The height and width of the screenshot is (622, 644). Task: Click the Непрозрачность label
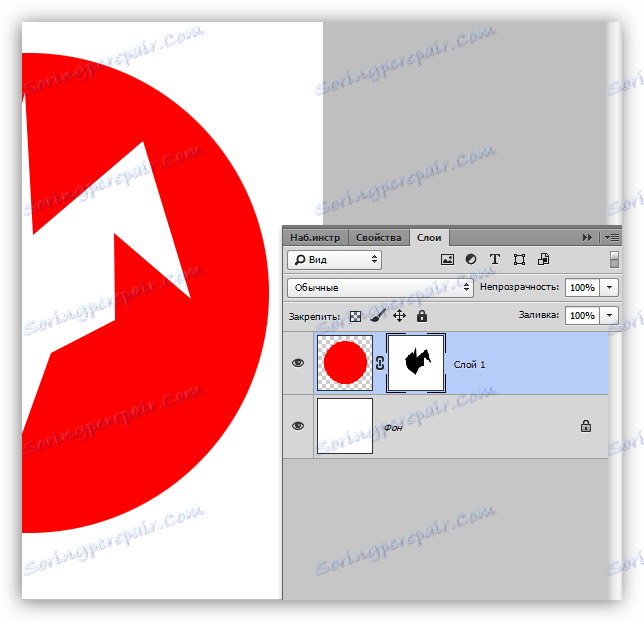520,287
